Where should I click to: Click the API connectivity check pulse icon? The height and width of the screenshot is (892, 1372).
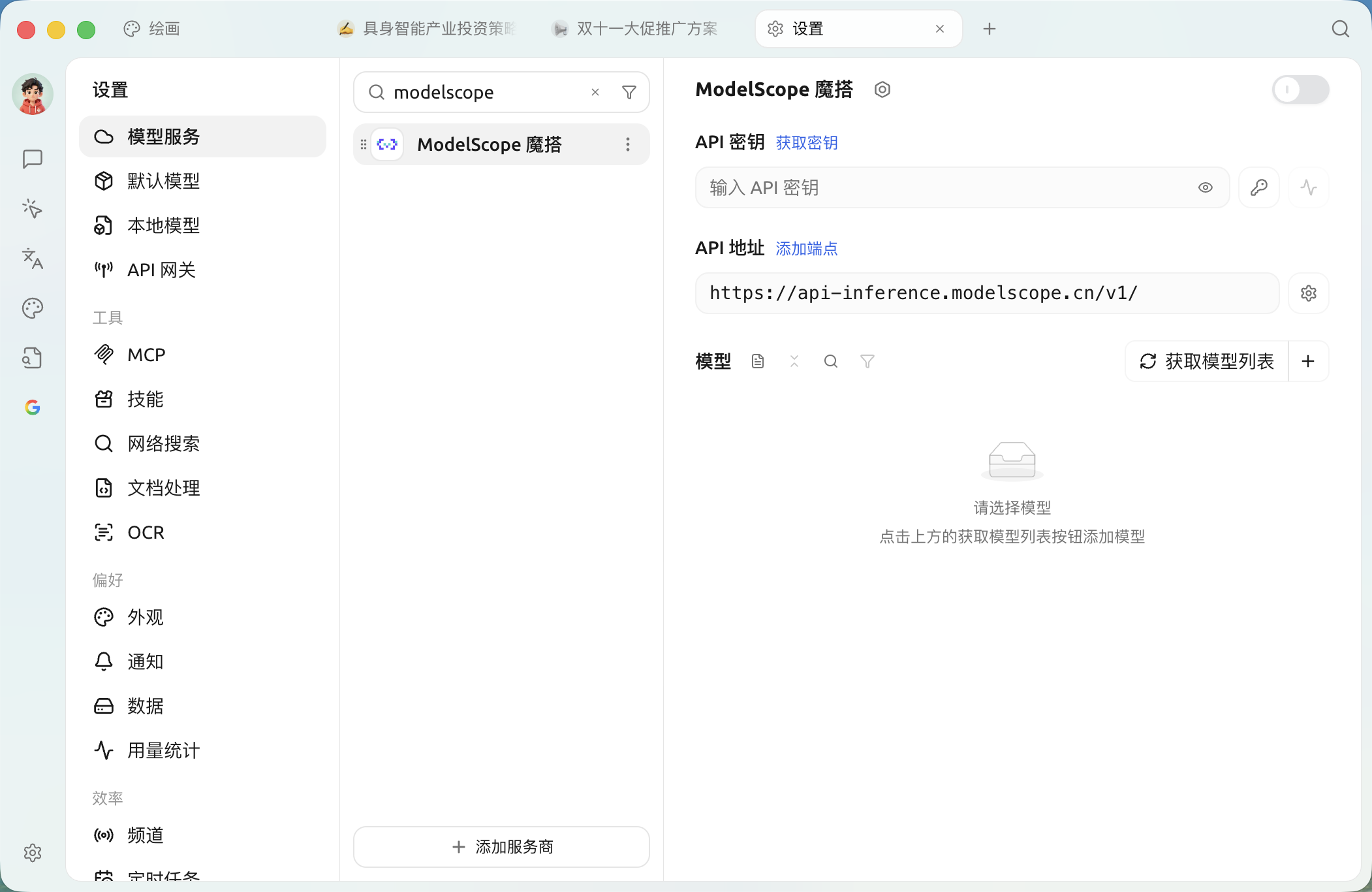(1309, 187)
